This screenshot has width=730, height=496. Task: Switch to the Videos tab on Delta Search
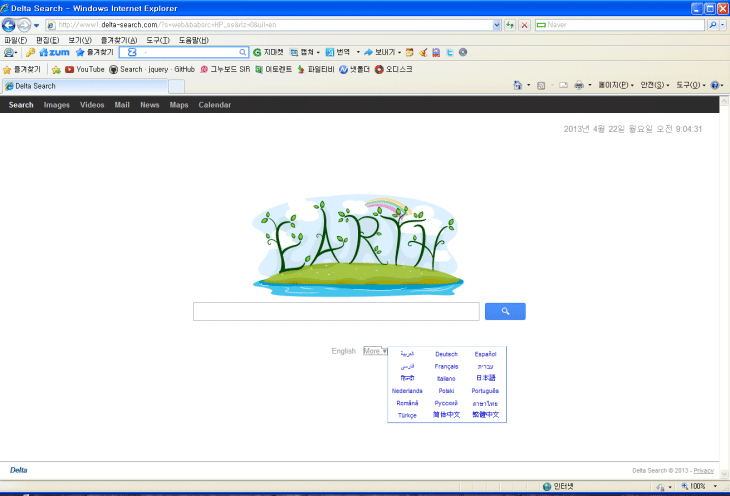[92, 105]
